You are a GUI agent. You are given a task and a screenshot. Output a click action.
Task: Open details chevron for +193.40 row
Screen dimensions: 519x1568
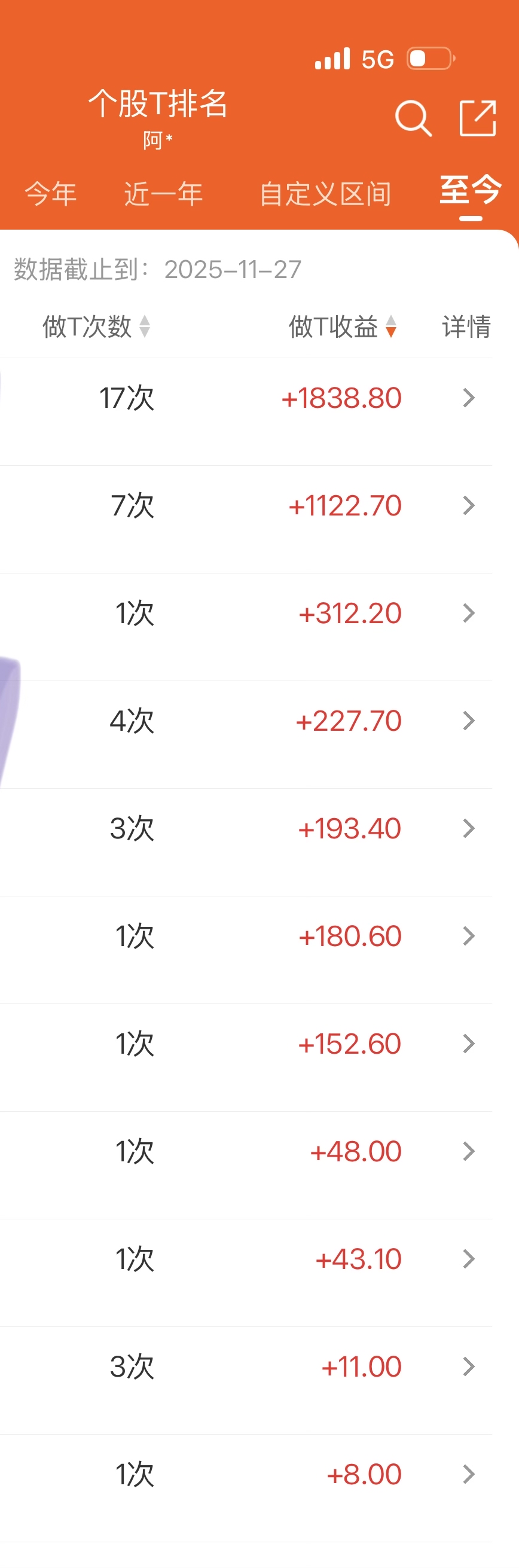[x=469, y=828]
